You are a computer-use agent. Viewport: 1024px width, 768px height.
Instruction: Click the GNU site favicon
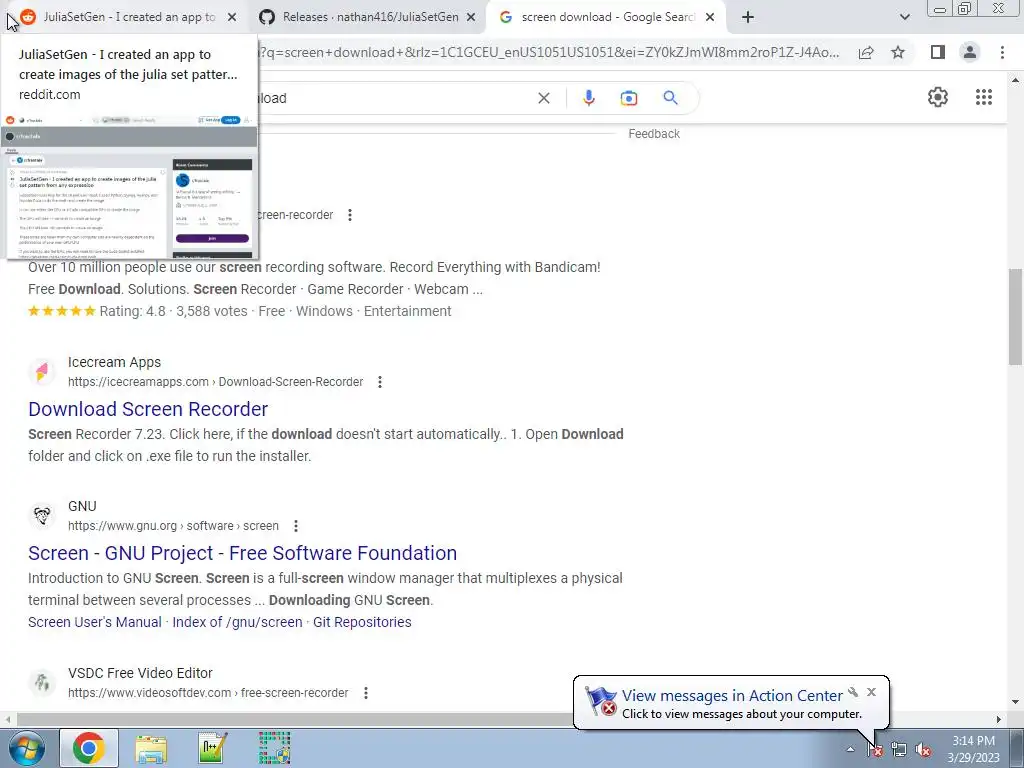[42, 516]
